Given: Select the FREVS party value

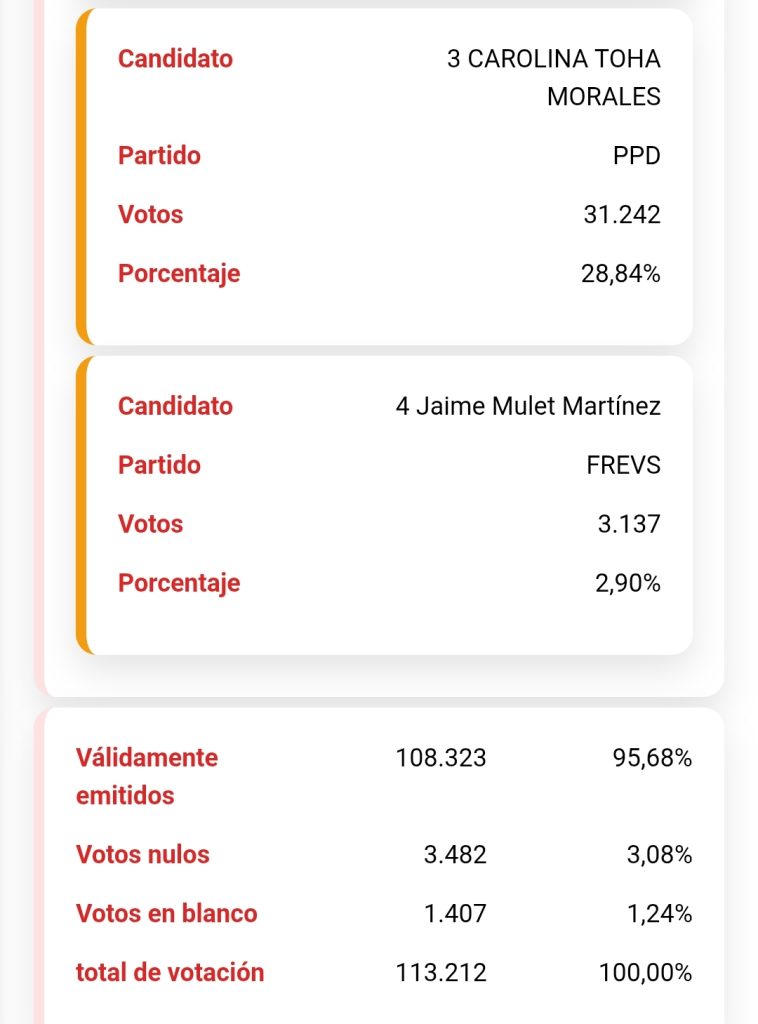Looking at the screenshot, I should 623,465.
